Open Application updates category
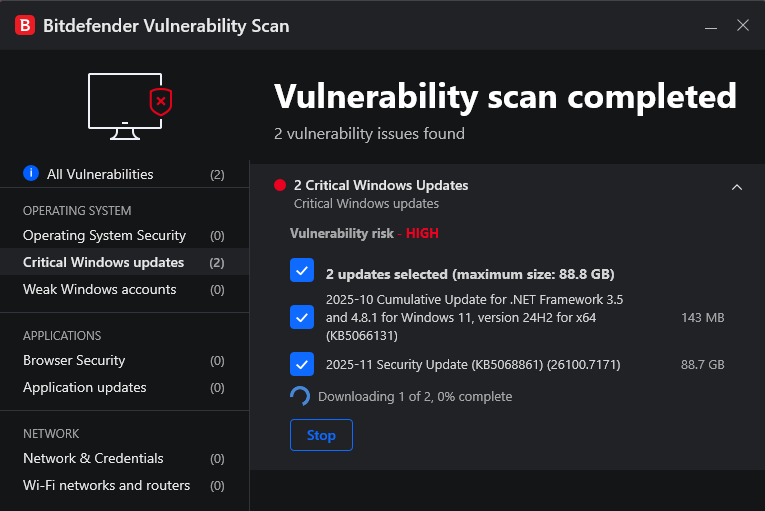Viewport: 765px width, 511px height. coord(124,388)
